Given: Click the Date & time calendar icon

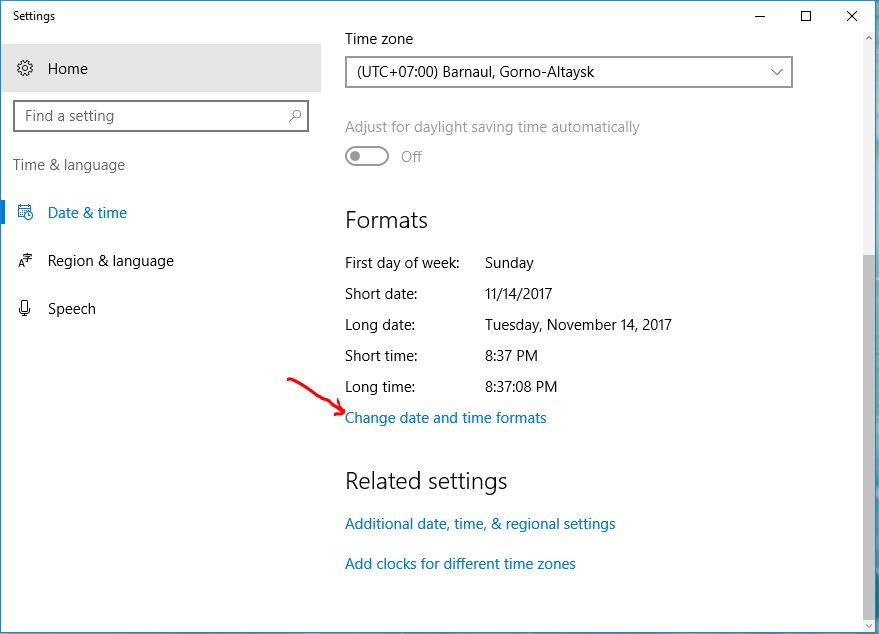Looking at the screenshot, I should (x=26, y=213).
